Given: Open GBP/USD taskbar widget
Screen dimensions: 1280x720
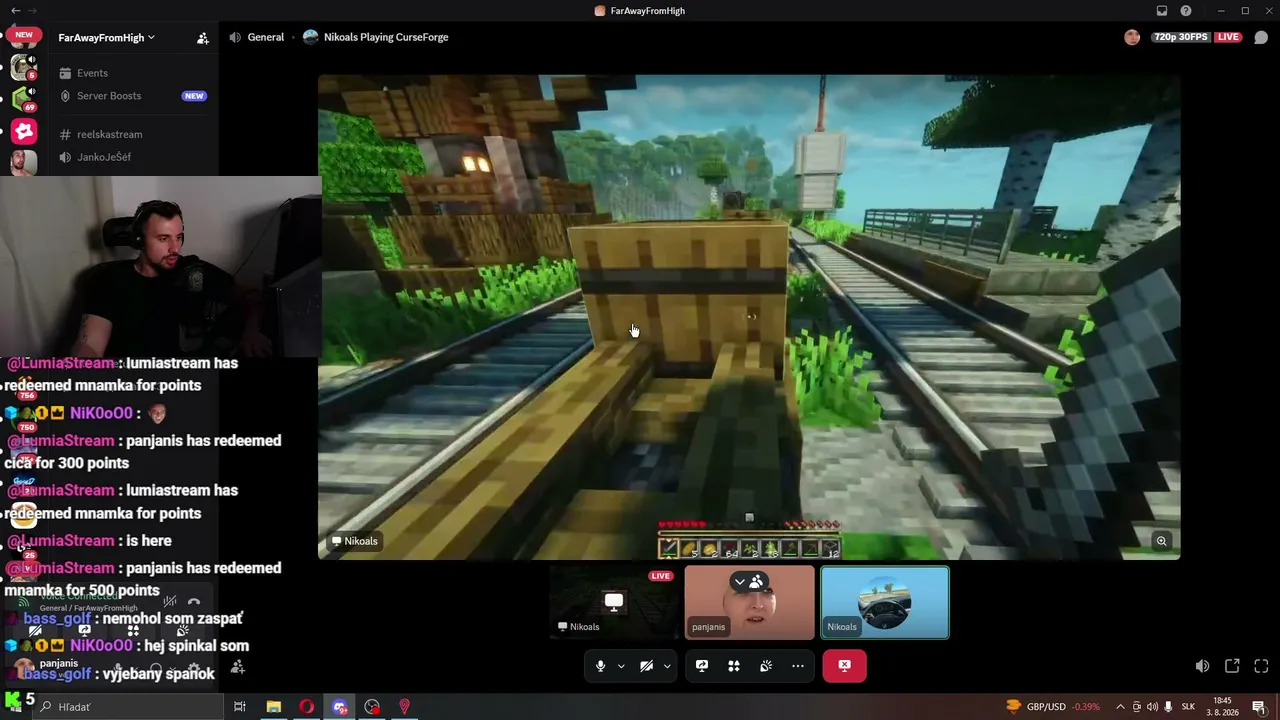Looking at the screenshot, I should [x=1053, y=707].
